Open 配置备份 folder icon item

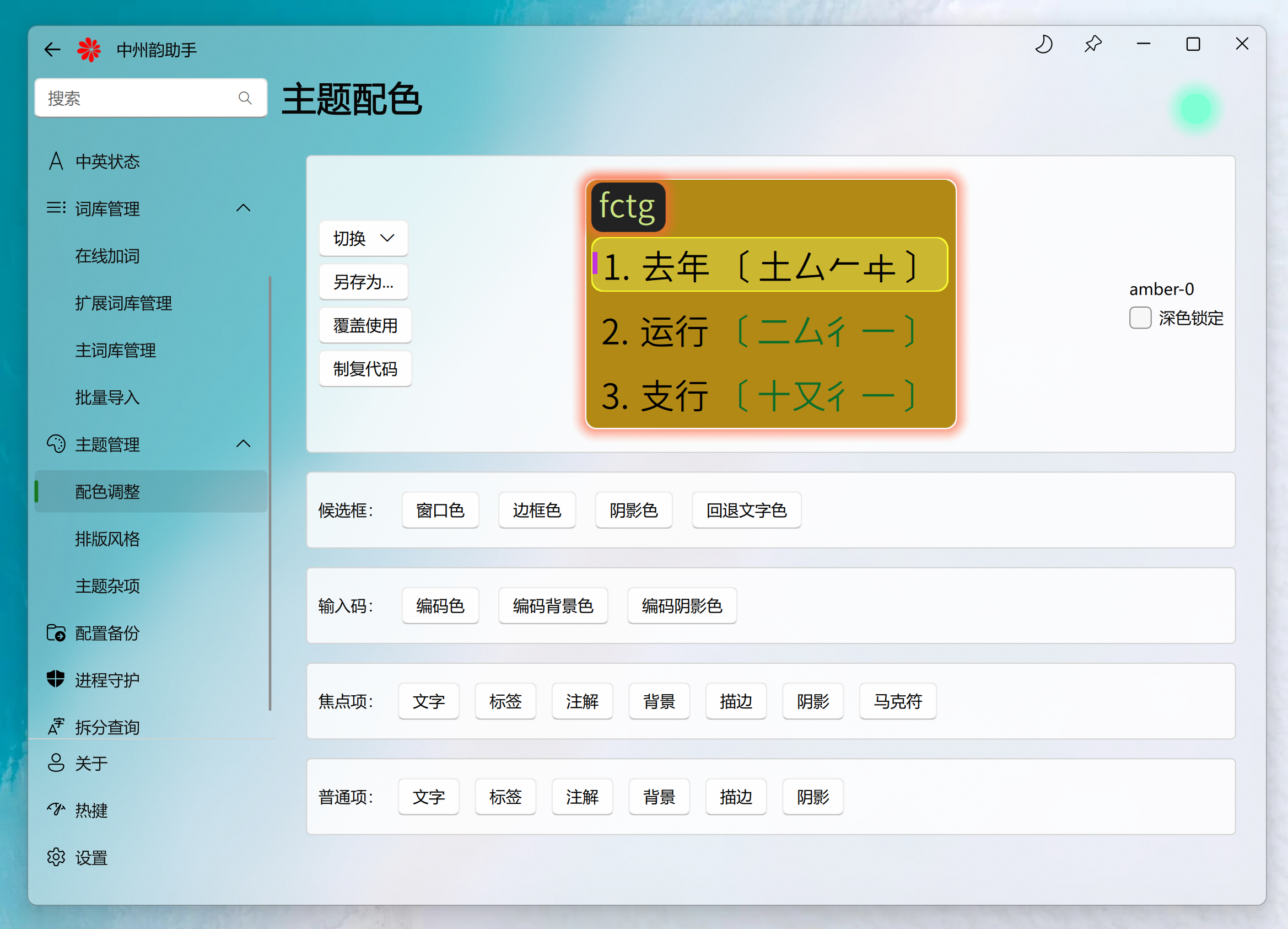tap(56, 632)
